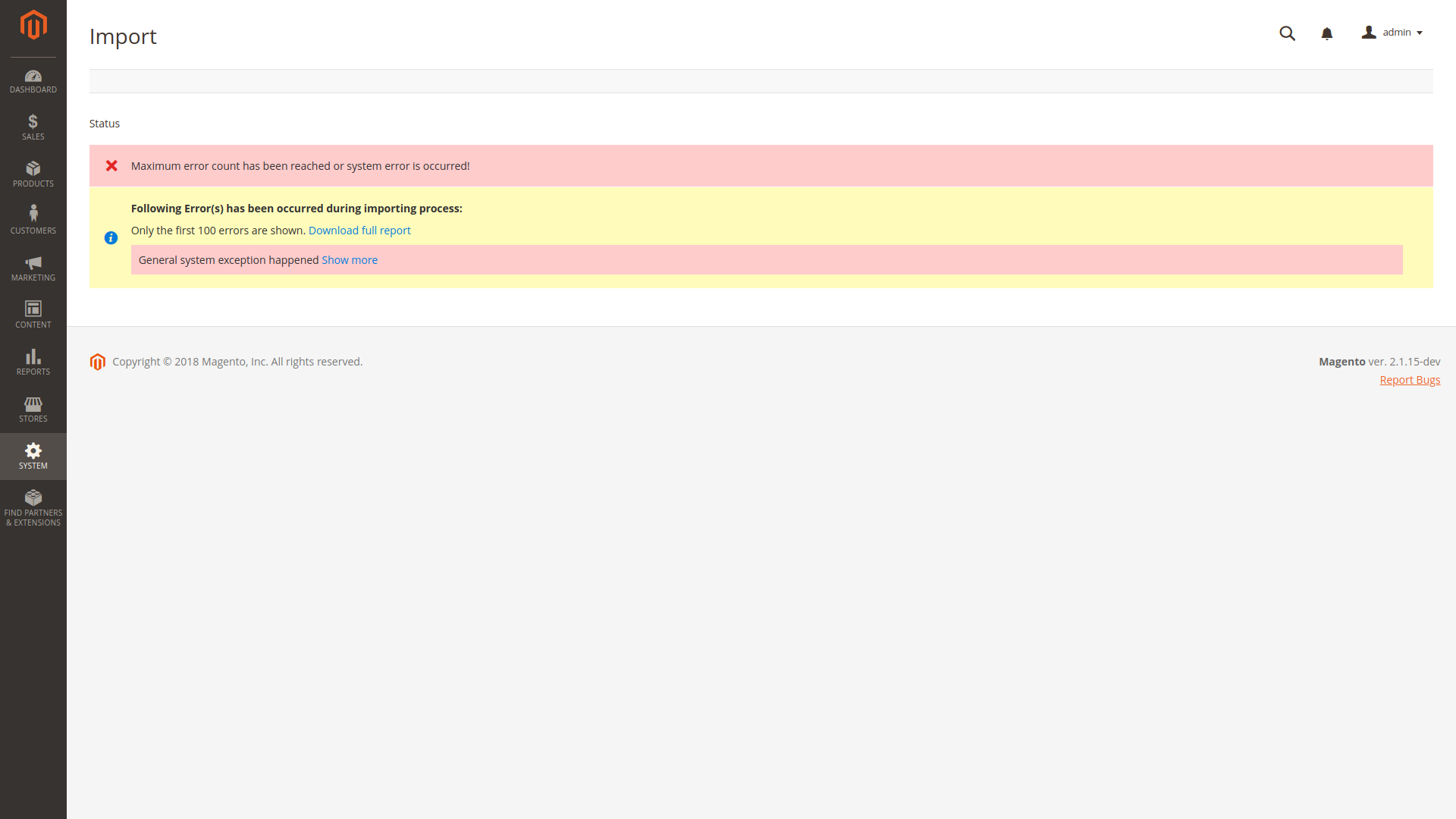The height and width of the screenshot is (819, 1456).
Task: Open Find Partners & Extensions menu
Action: [x=33, y=507]
